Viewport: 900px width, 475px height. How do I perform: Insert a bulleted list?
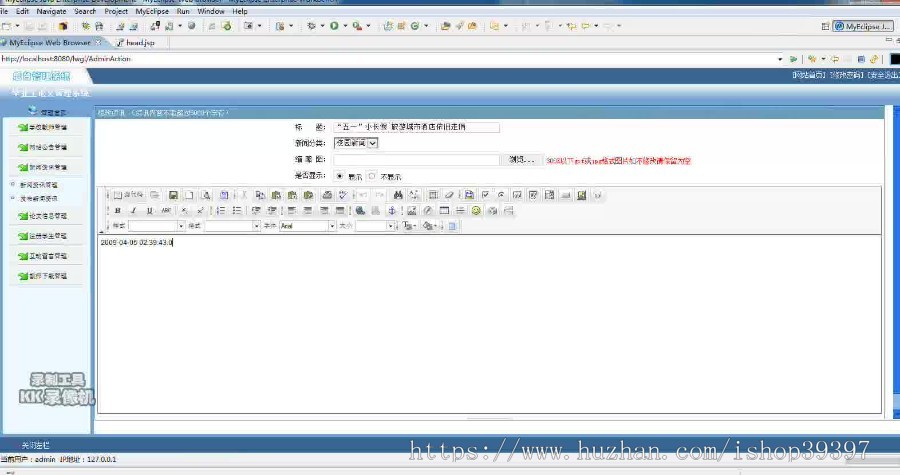point(237,211)
